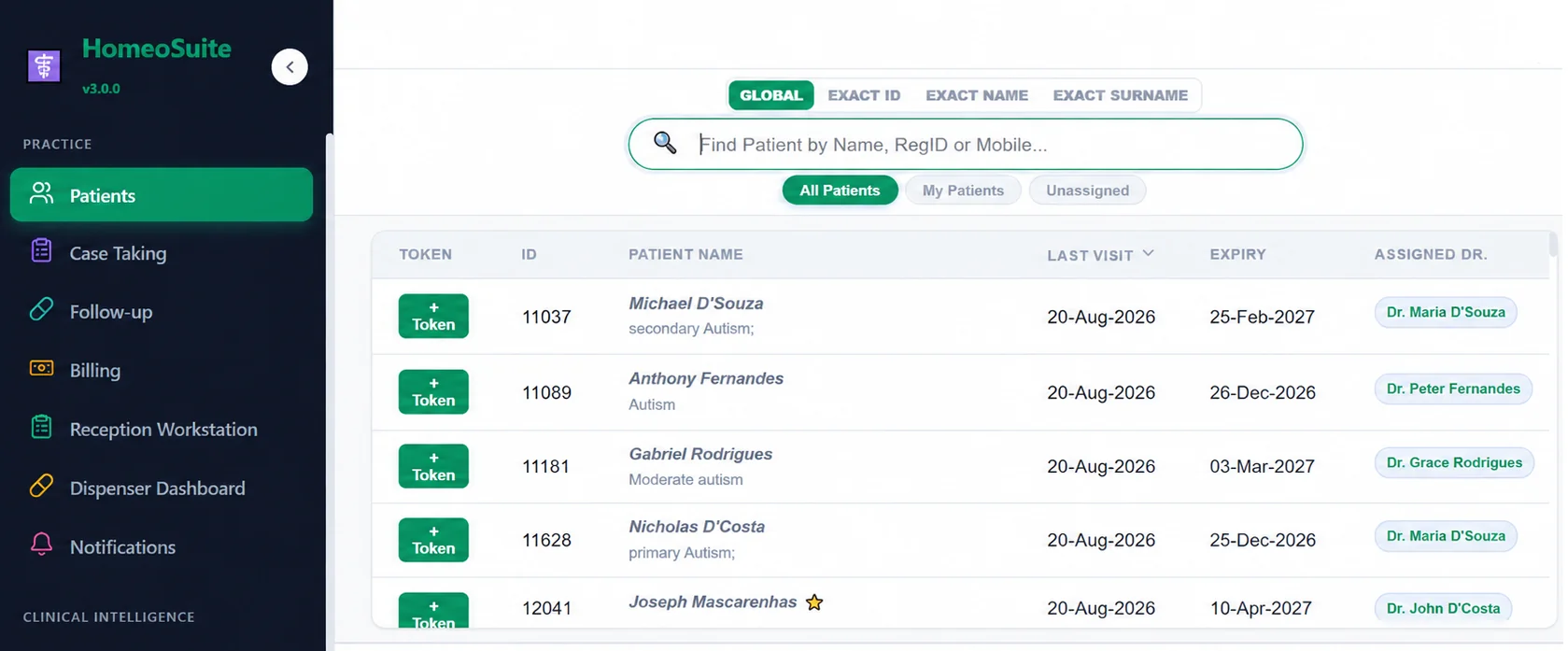1568x651 pixels.
Task: Click the star beside Joseph Mascarenhas
Action: [814, 602]
